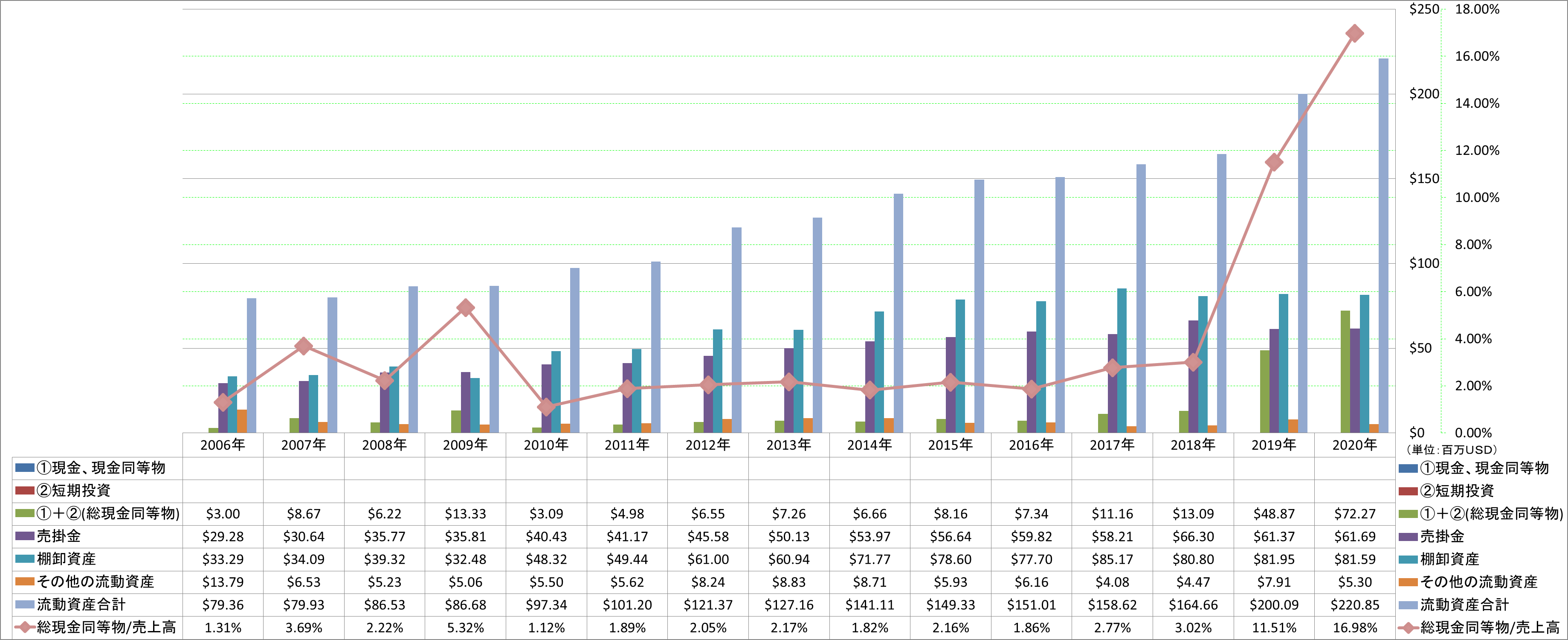Click the 2019年 ratio value 11.51%
Viewport: 1568px width, 640px height.
pos(1274,628)
